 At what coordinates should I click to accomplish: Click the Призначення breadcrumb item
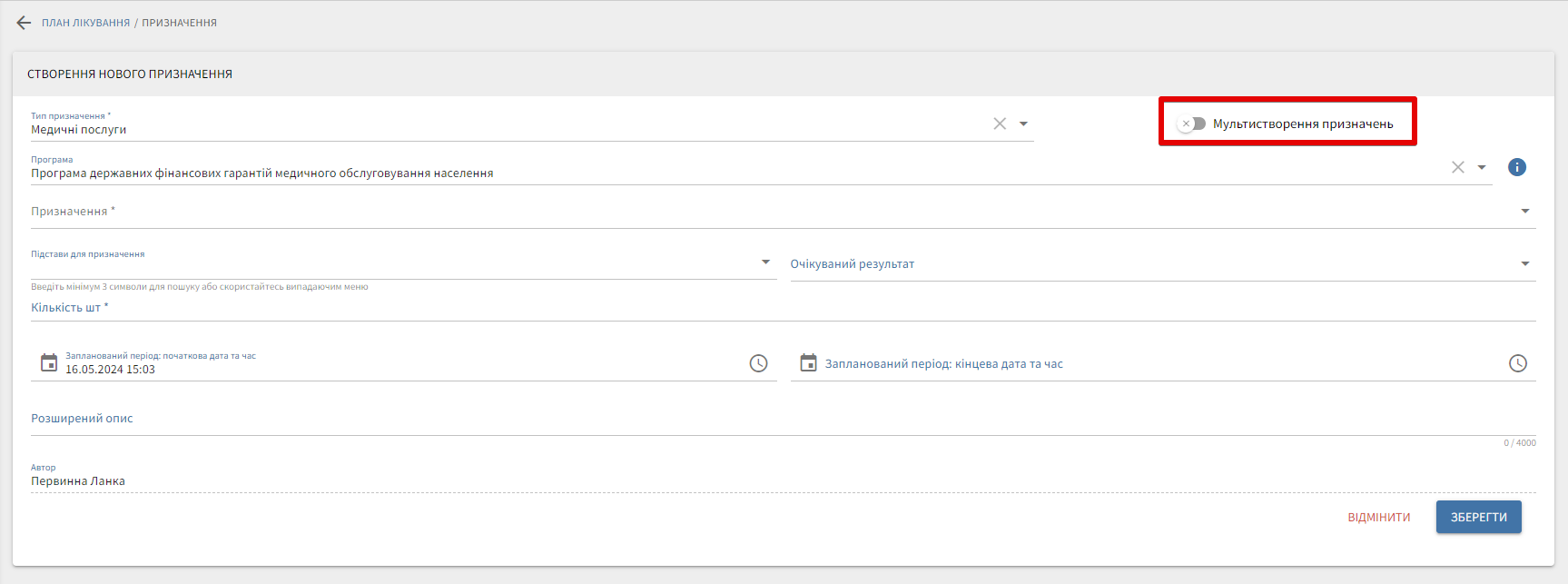pos(179,23)
